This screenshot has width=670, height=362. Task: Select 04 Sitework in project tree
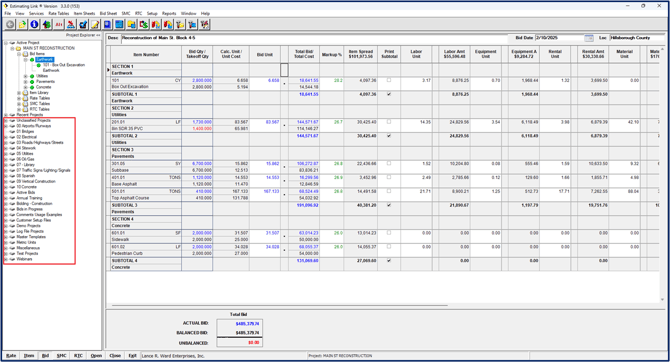tap(26, 148)
